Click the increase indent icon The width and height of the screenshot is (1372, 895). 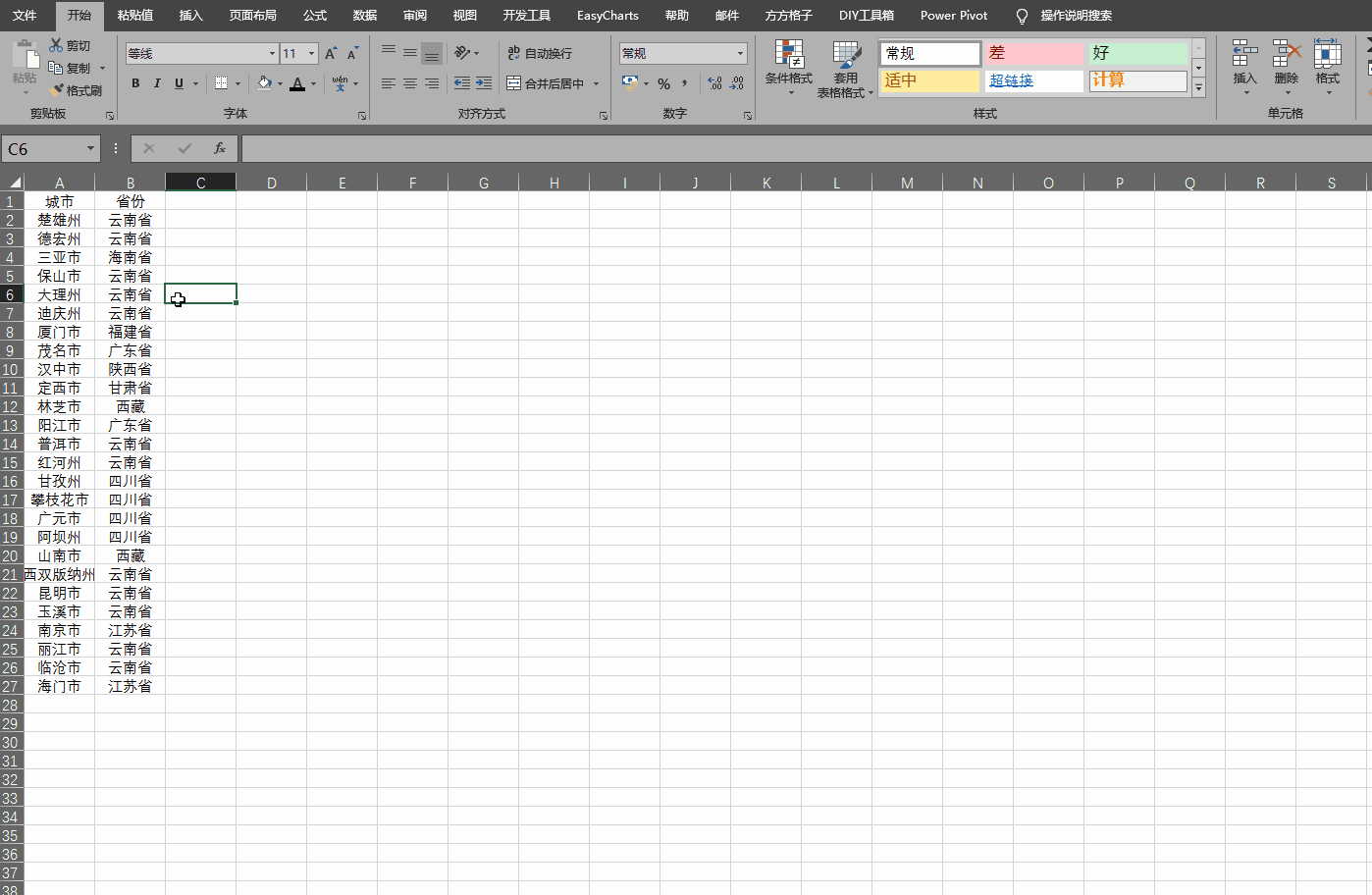[483, 83]
